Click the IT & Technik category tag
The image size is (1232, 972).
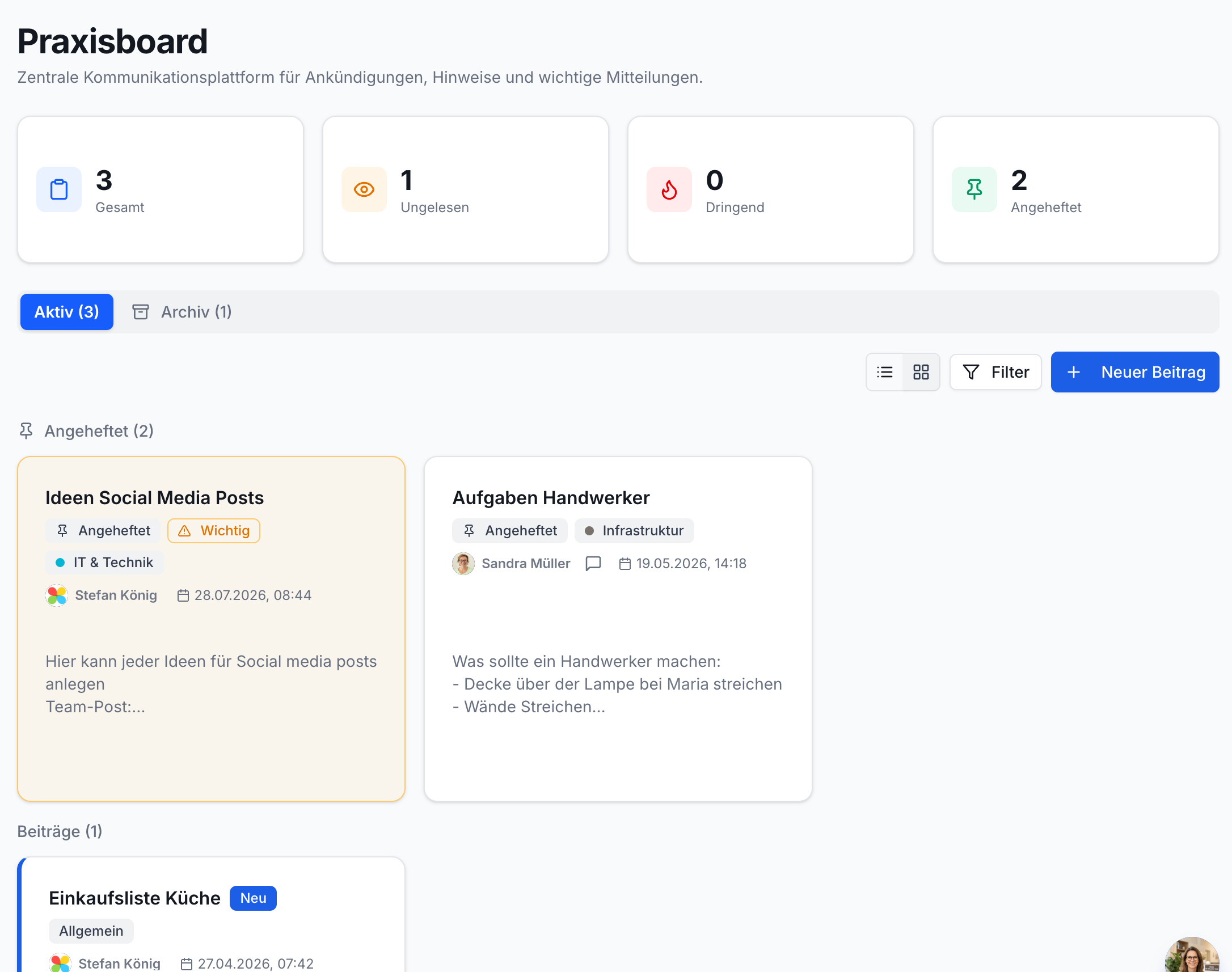click(104, 562)
